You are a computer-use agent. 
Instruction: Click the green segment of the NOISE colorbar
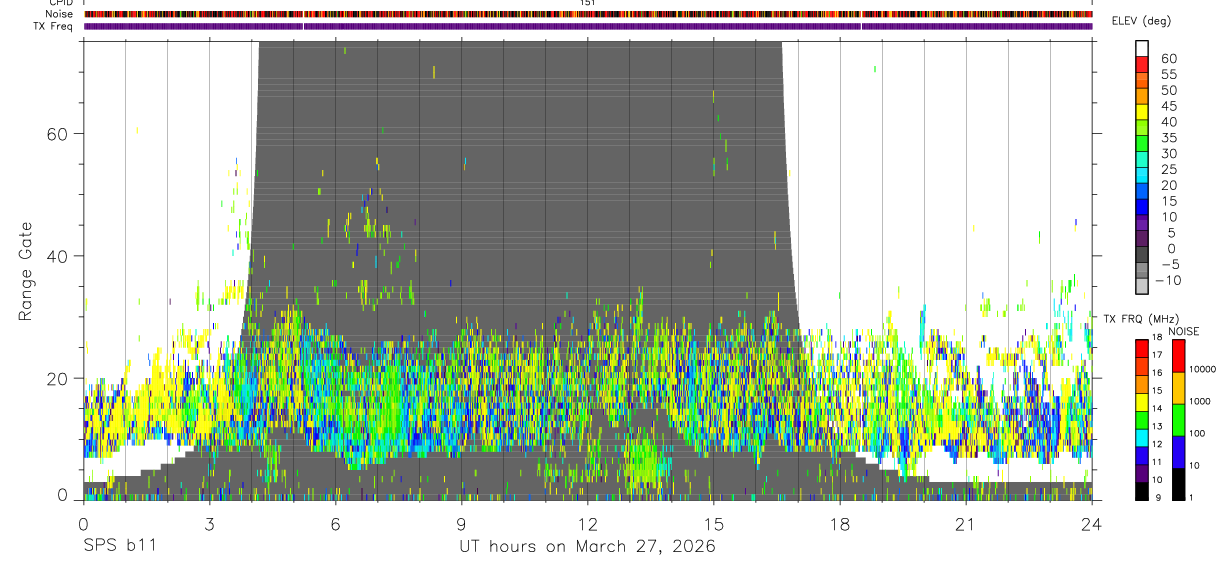tap(1179, 420)
